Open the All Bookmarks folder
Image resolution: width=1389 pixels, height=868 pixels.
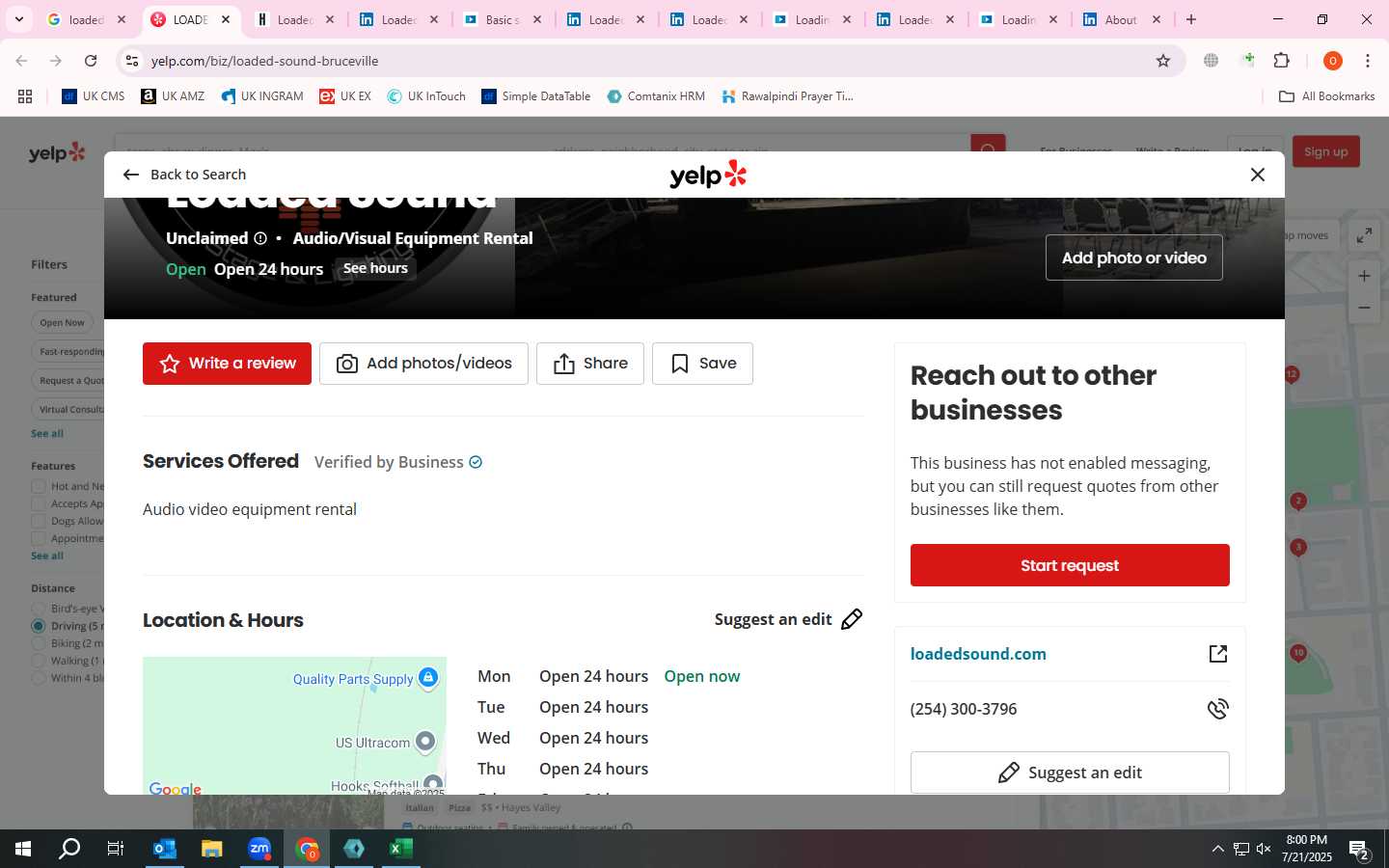(1326, 96)
